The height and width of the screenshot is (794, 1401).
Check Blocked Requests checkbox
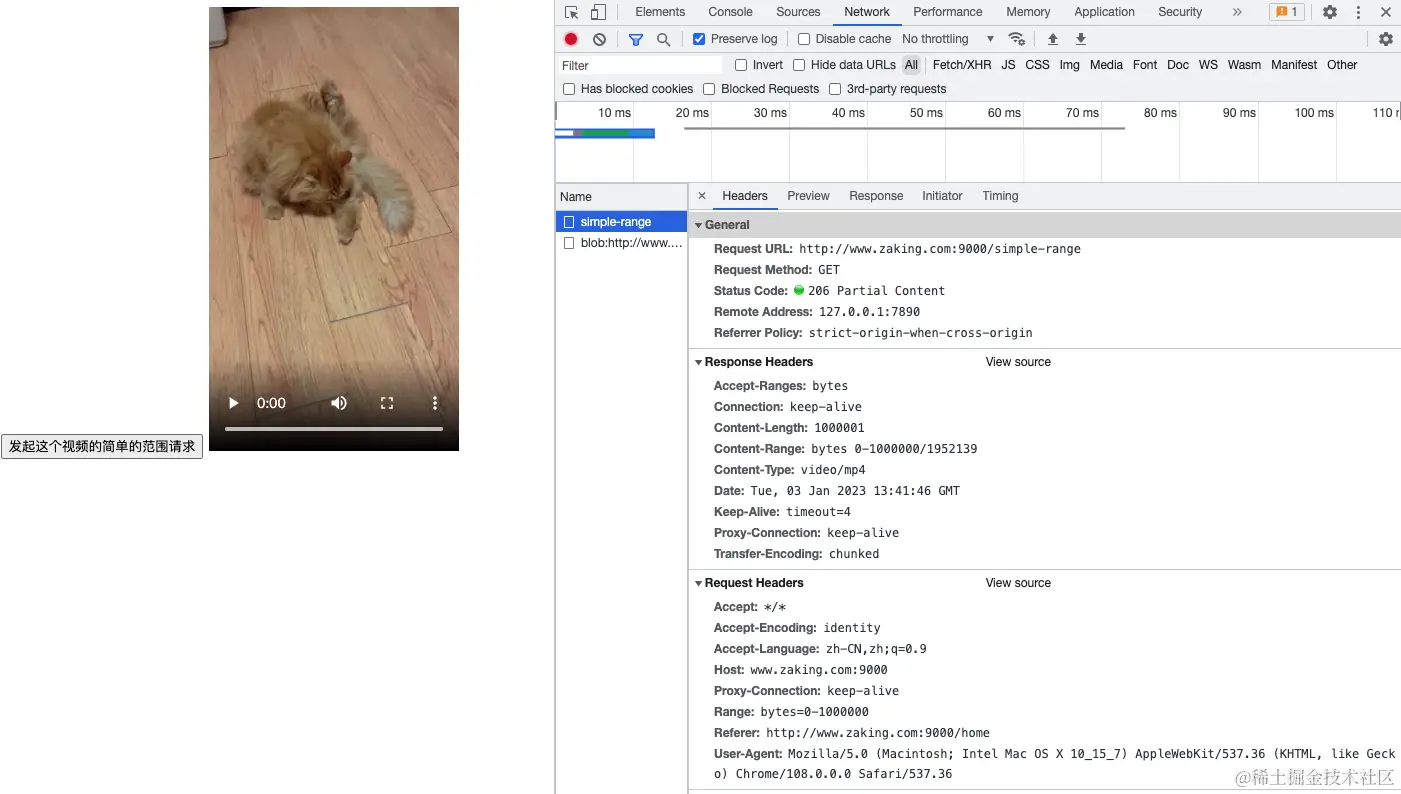[x=709, y=89]
